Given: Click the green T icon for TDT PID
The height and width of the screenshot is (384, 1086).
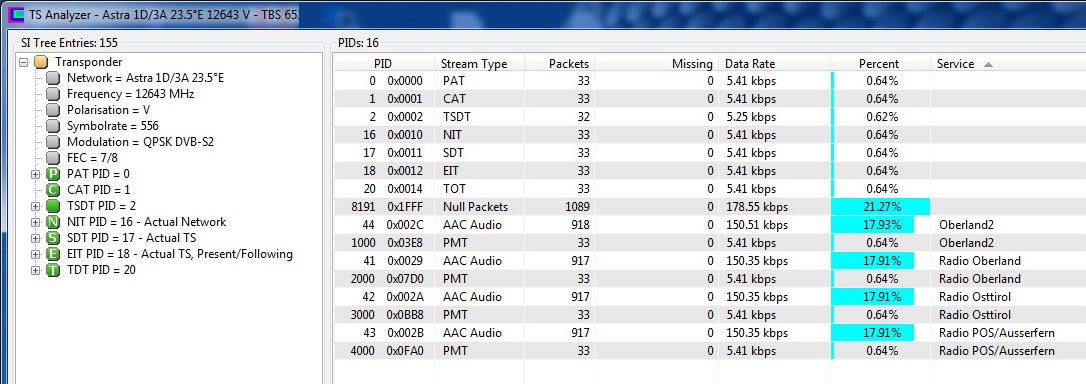Looking at the screenshot, I should point(53,270).
